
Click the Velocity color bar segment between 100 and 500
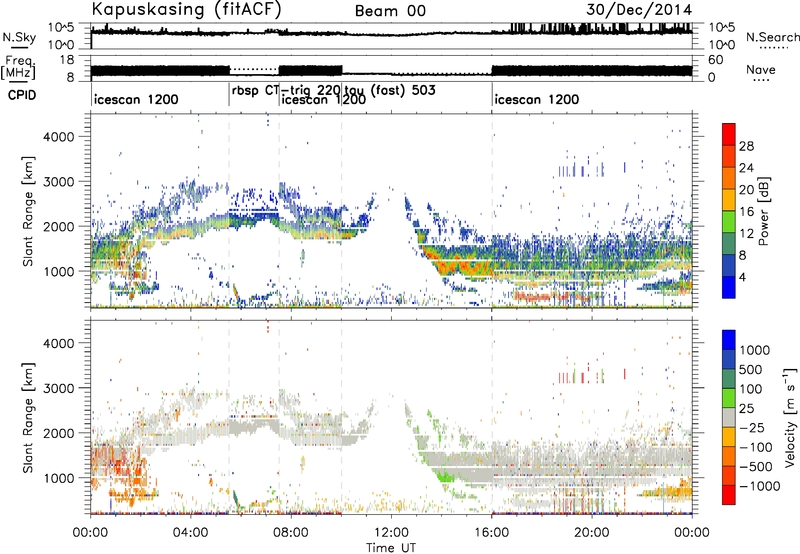pyautogui.click(x=729, y=379)
